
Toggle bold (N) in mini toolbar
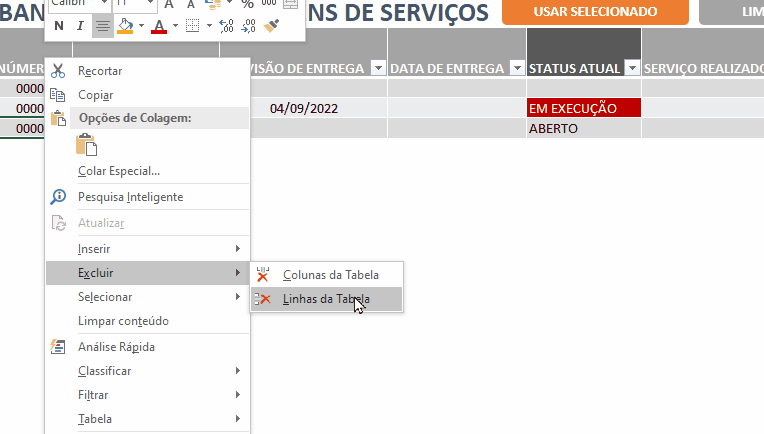[x=59, y=26]
